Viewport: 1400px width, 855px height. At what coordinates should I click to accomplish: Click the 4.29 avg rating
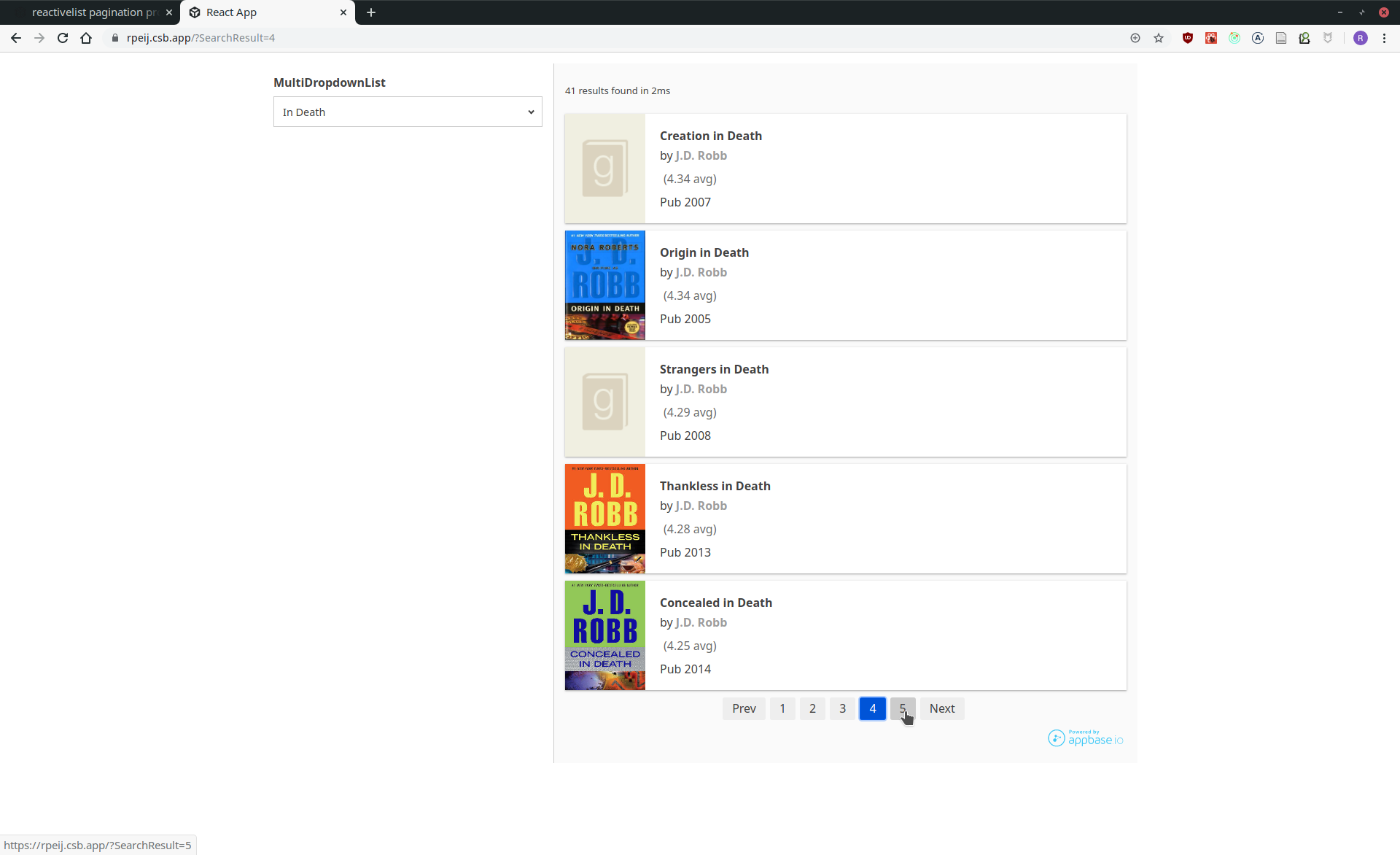690,412
